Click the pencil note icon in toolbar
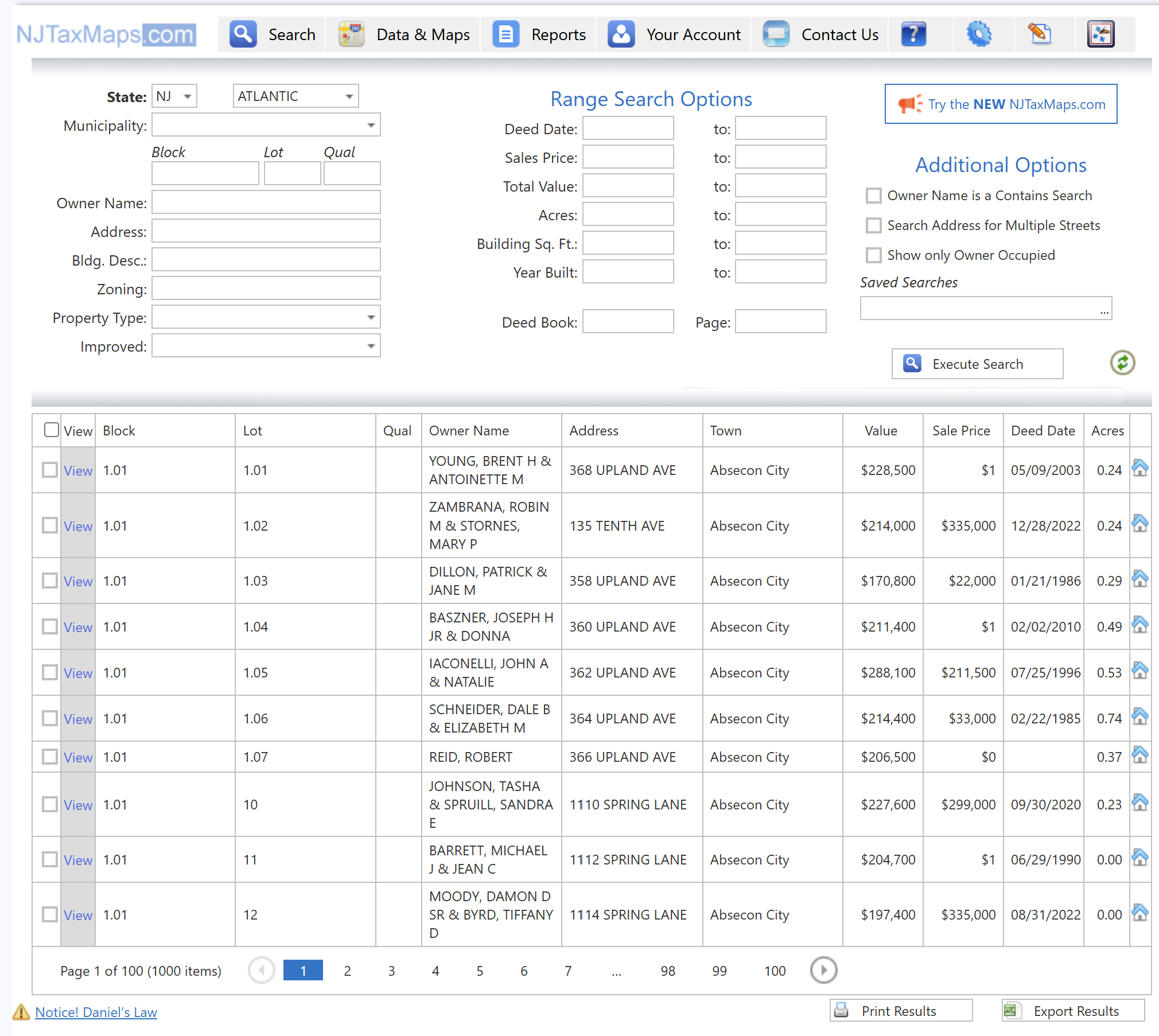The width and height of the screenshot is (1159, 1036). (1040, 34)
